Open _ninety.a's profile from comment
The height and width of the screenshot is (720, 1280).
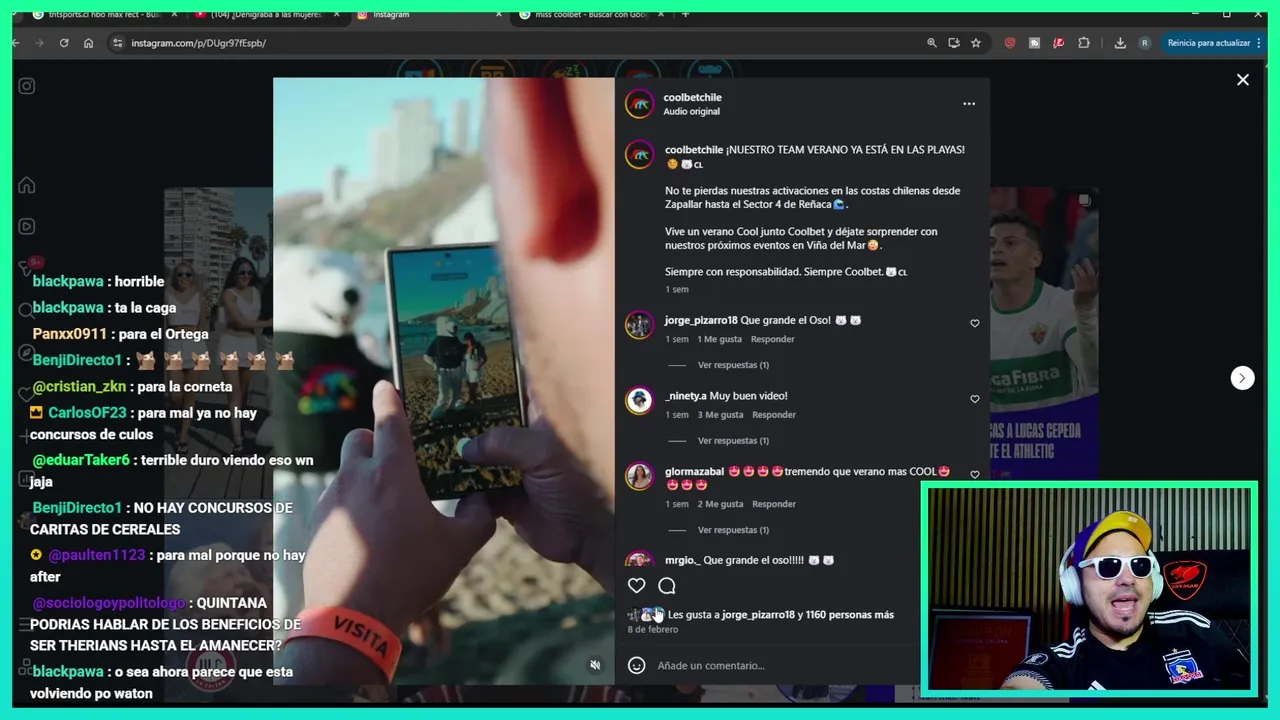click(x=686, y=396)
